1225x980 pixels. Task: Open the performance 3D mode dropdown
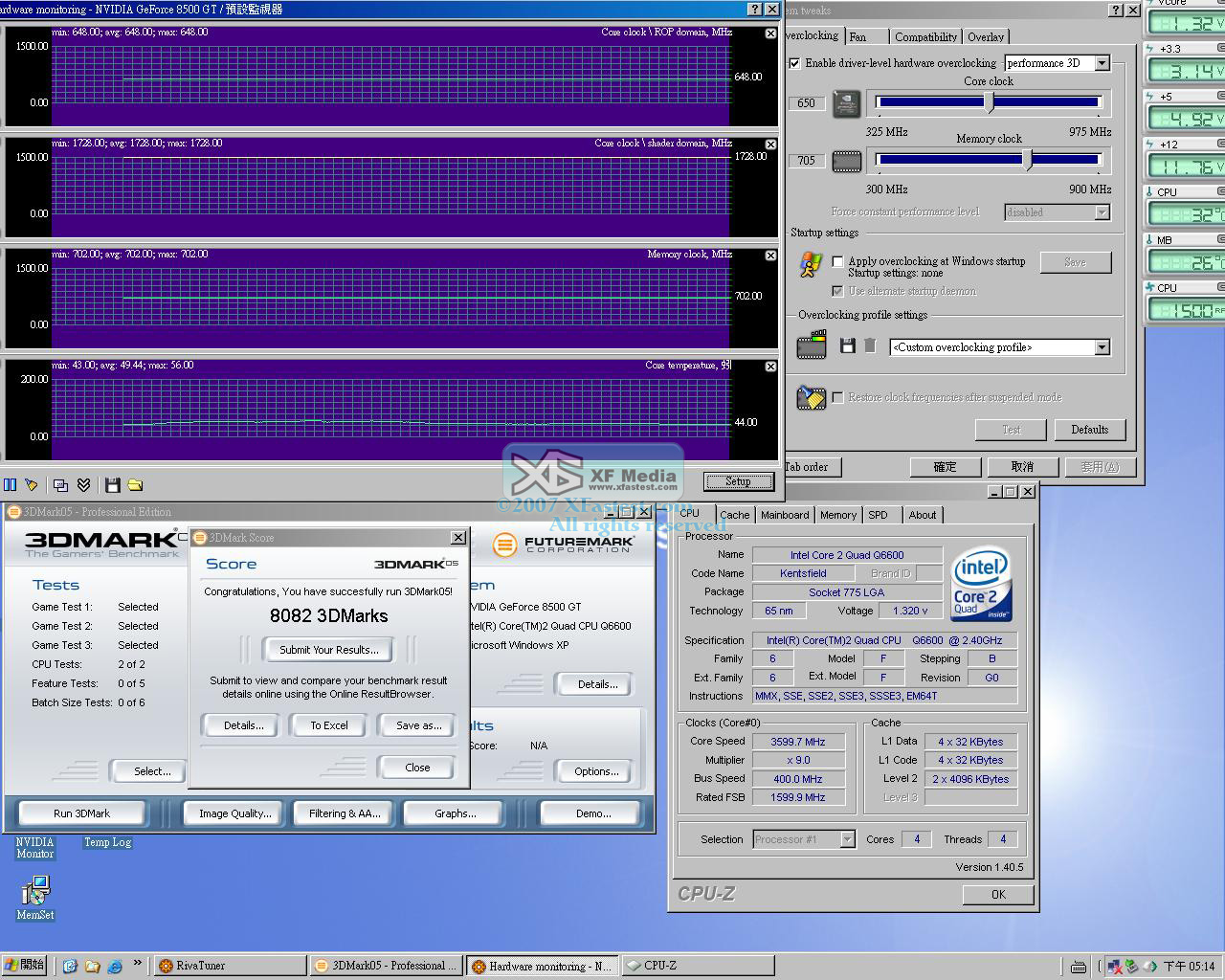(x=1102, y=63)
